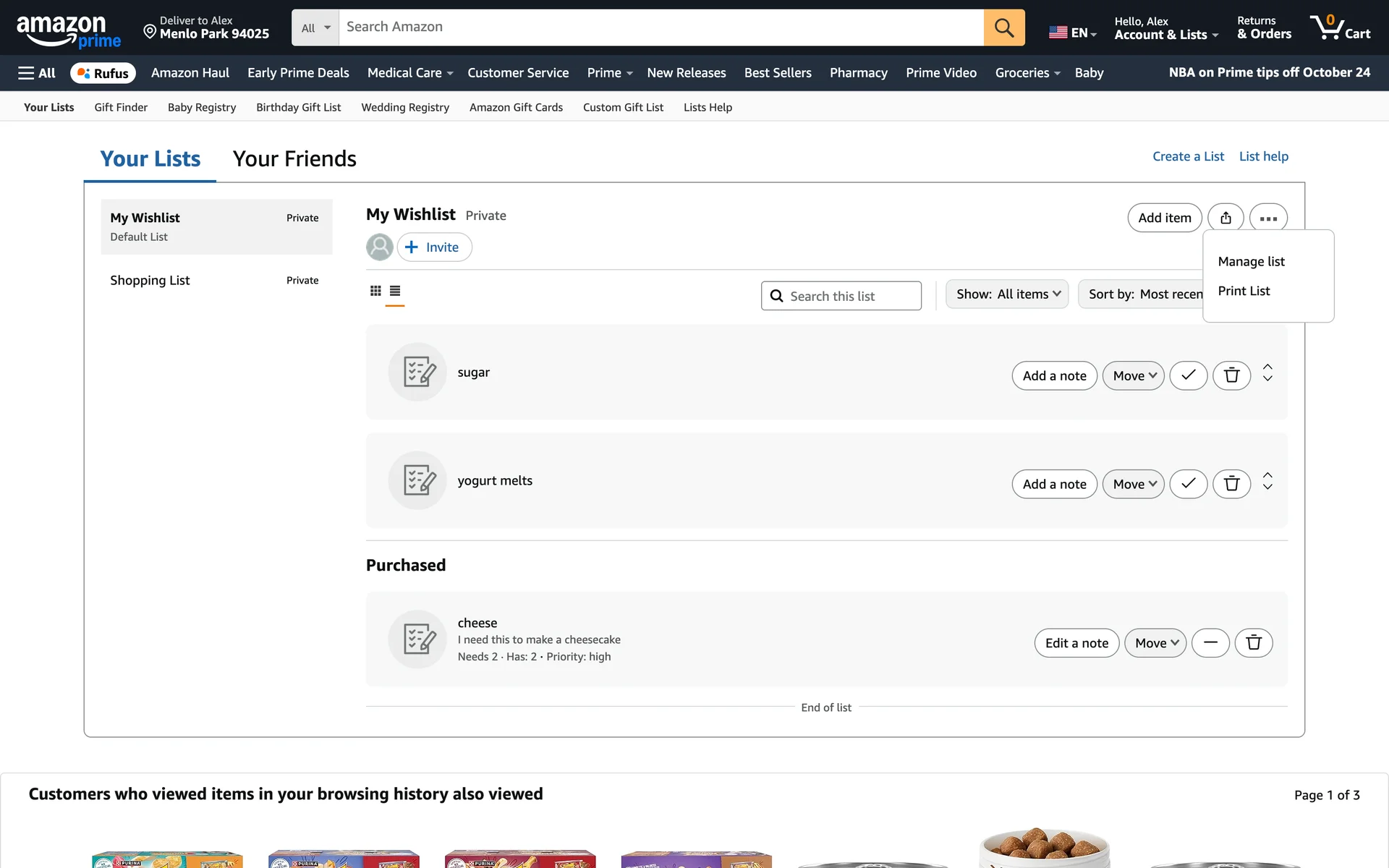Click the Create a List link
Image resolution: width=1389 pixels, height=868 pixels.
1188,156
